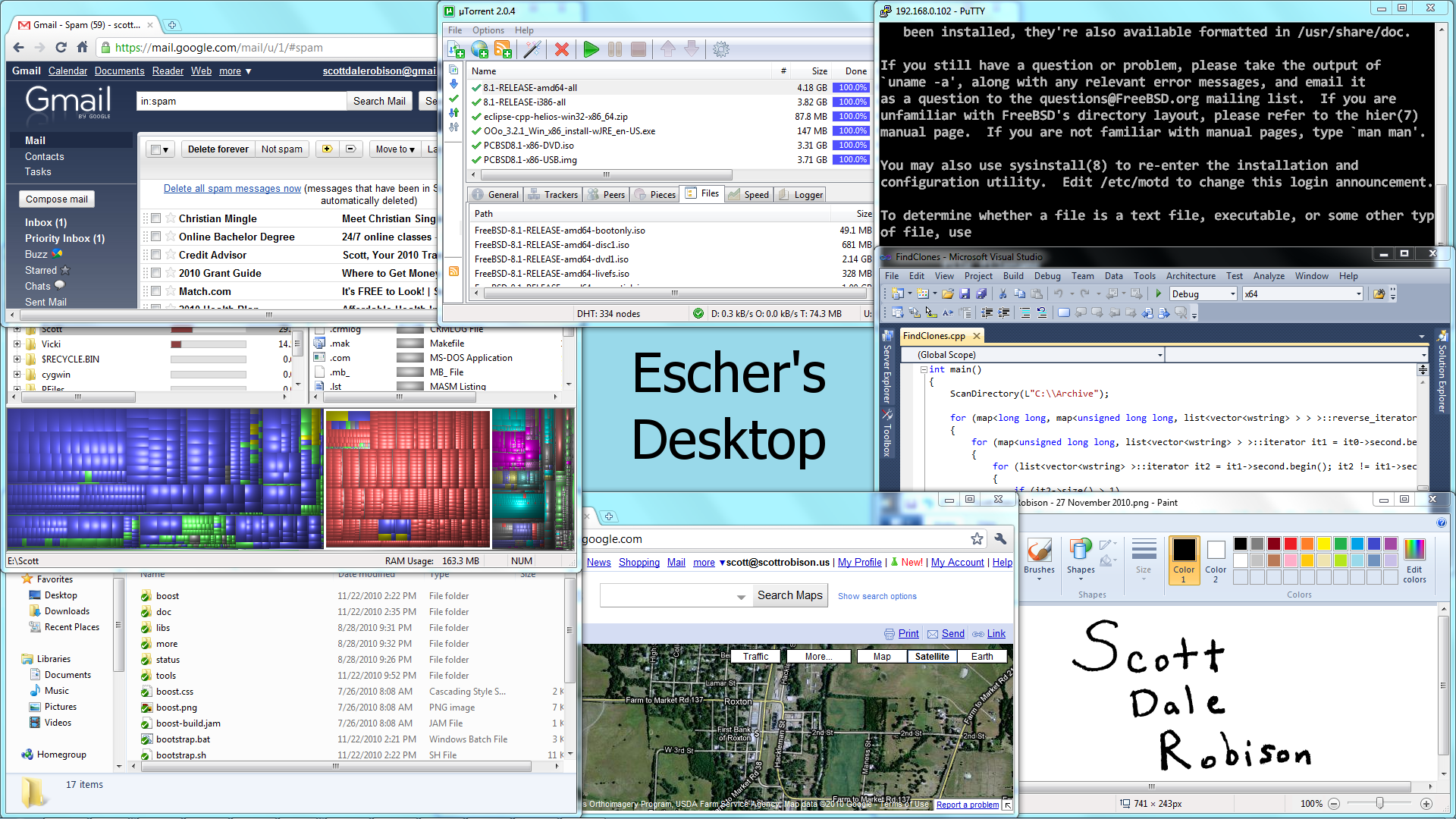Click RSS feeds icon in µTorrent sidebar
The height and width of the screenshot is (819, 1456).
pyautogui.click(x=453, y=271)
